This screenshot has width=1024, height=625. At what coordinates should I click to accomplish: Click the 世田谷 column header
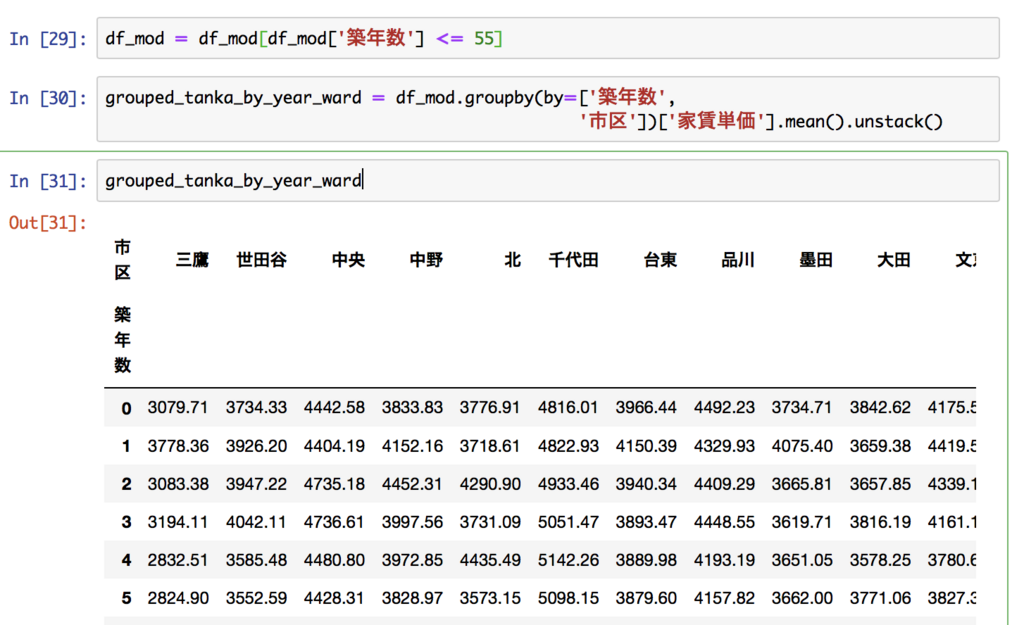point(261,260)
